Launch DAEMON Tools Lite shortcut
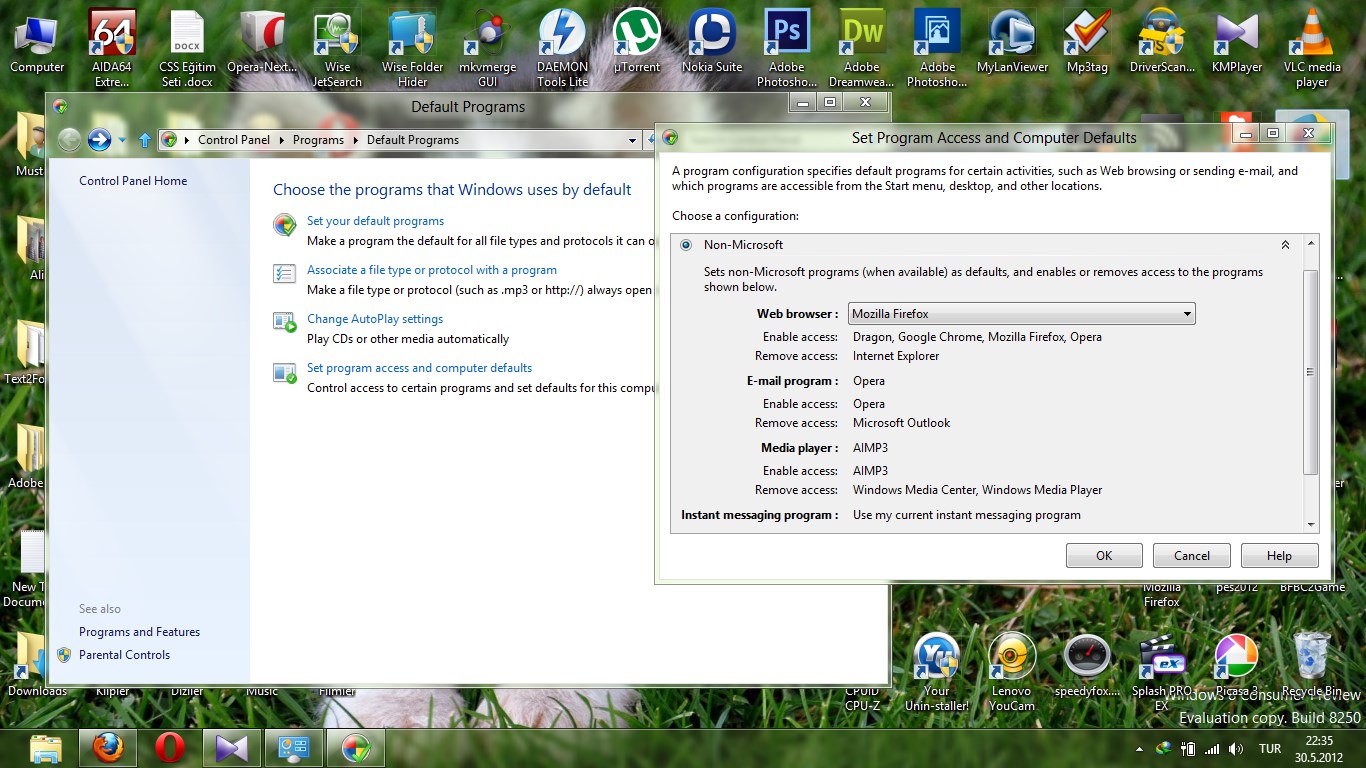1366x768 pixels. 562,47
